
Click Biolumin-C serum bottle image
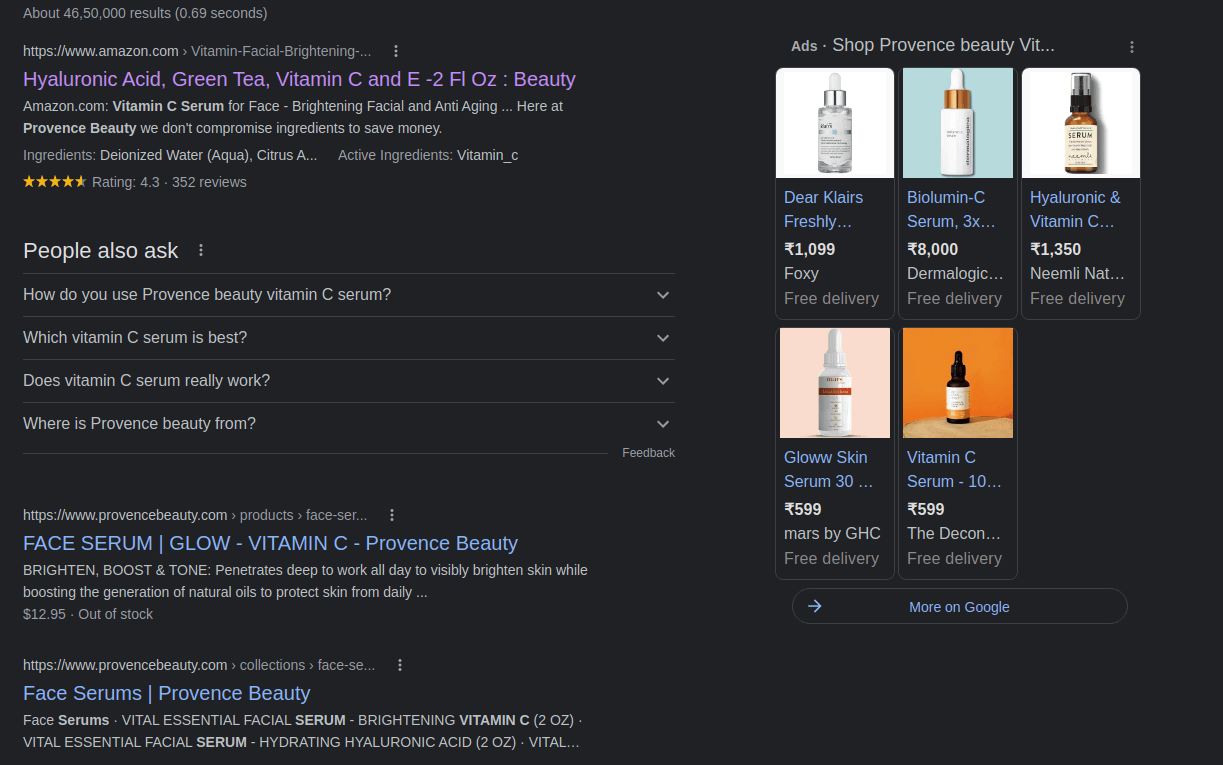pos(958,123)
